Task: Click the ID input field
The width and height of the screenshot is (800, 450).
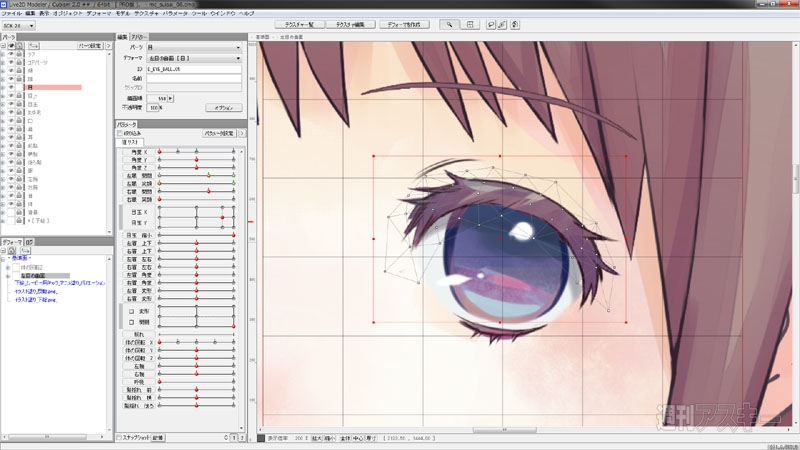Action: coord(194,68)
